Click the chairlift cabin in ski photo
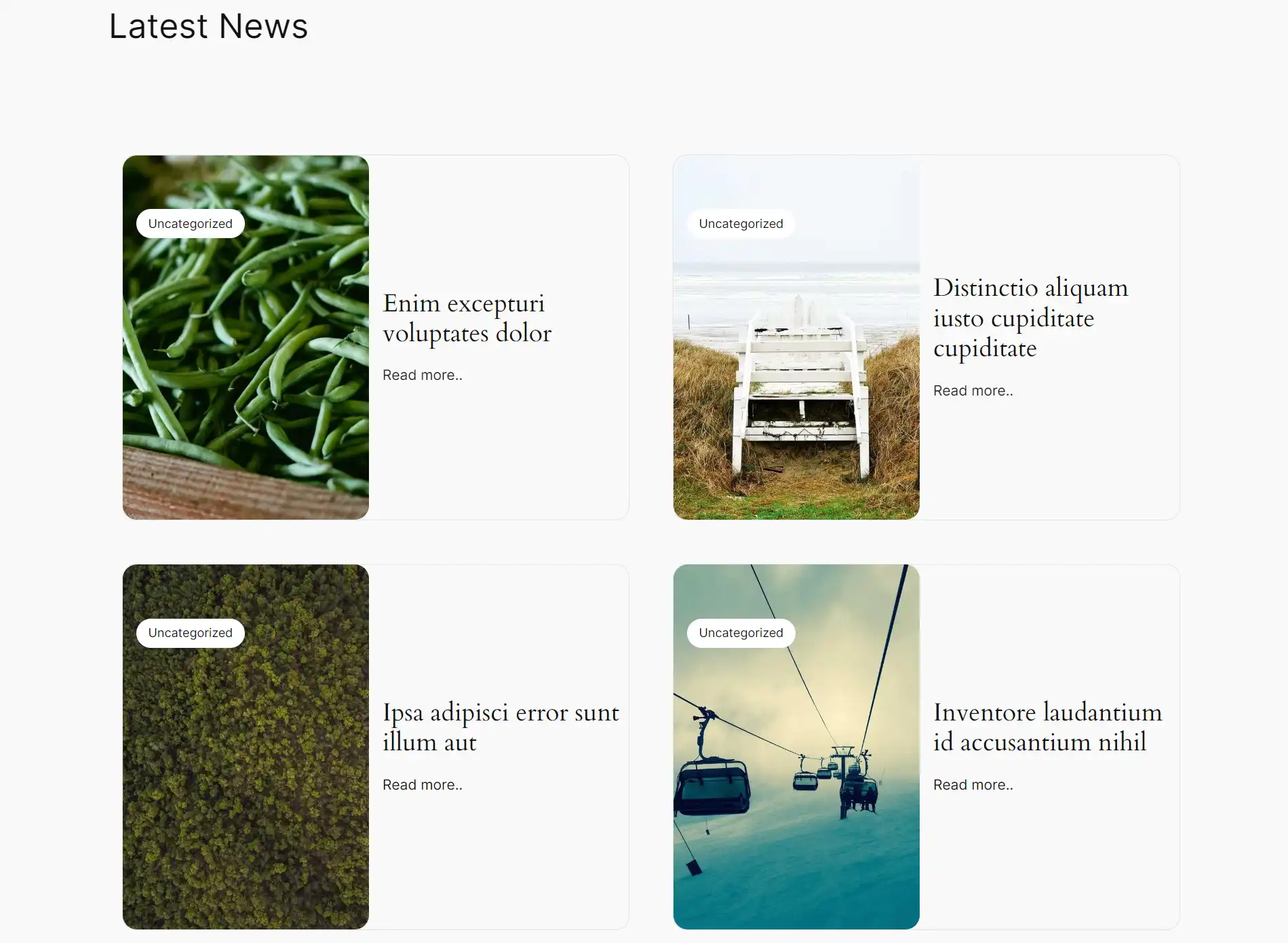This screenshot has height=943, width=1288. pos(712,787)
